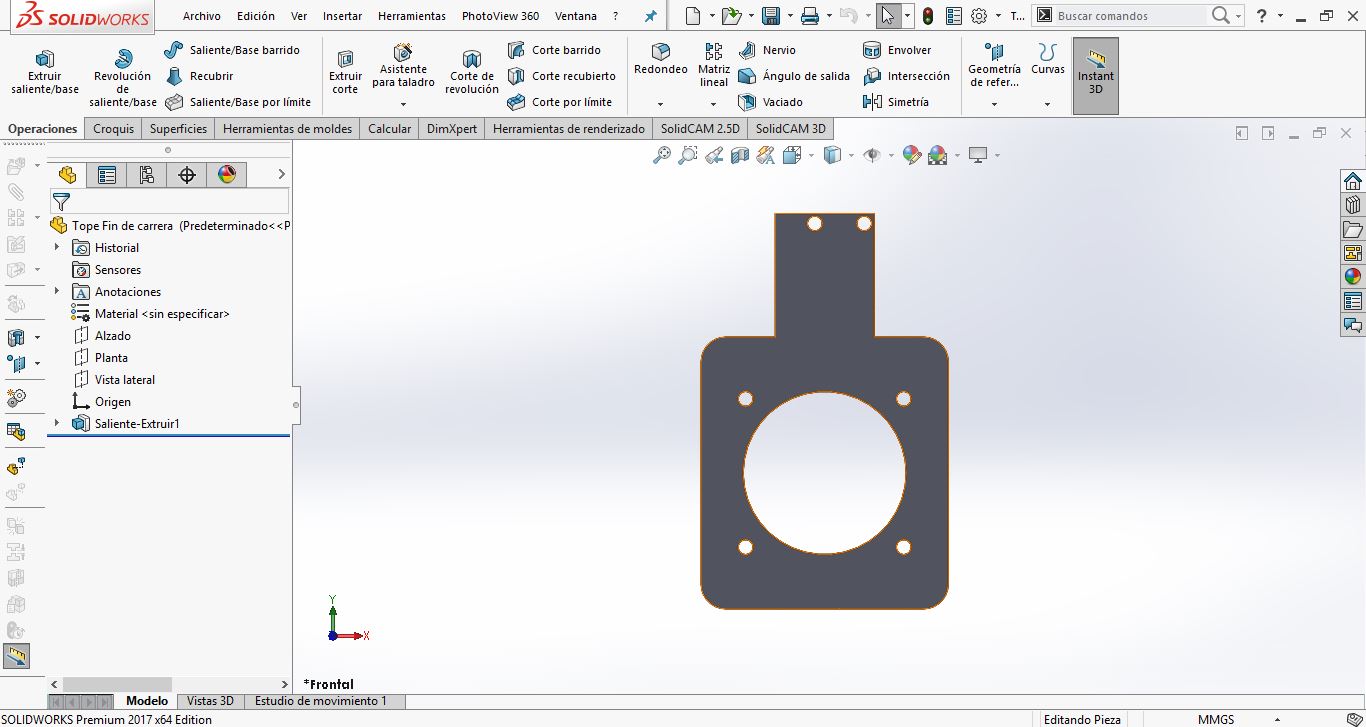Click the Edit appearance color ball icon
1366x727 pixels.
pyautogui.click(x=911, y=155)
